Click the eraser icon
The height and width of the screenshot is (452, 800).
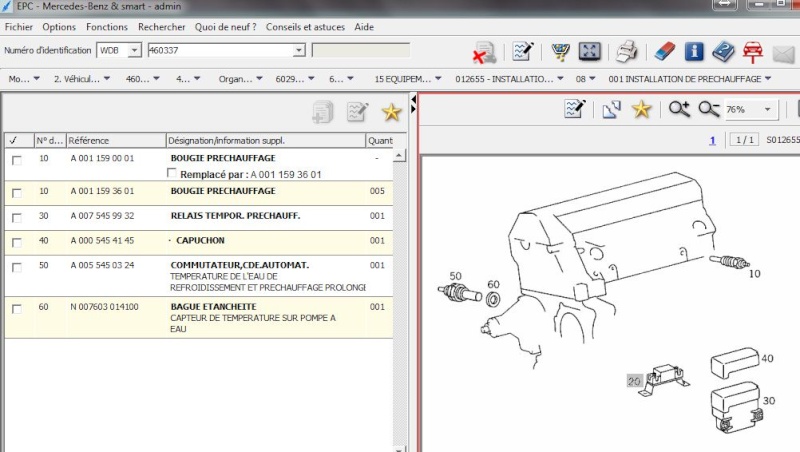click(x=664, y=52)
